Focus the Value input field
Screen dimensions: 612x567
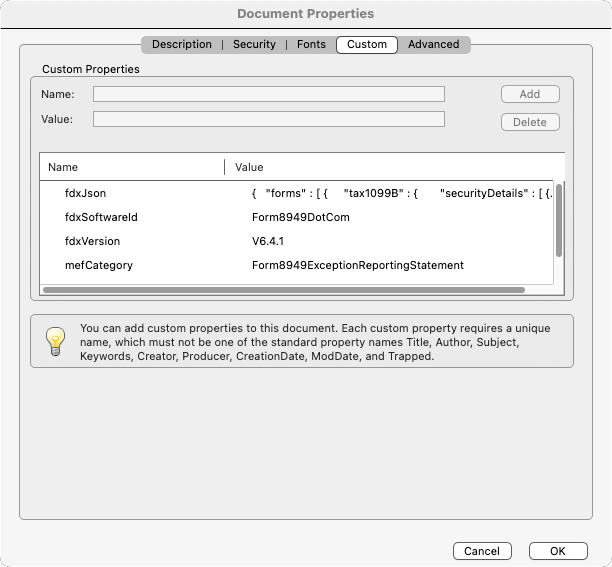coord(268,119)
